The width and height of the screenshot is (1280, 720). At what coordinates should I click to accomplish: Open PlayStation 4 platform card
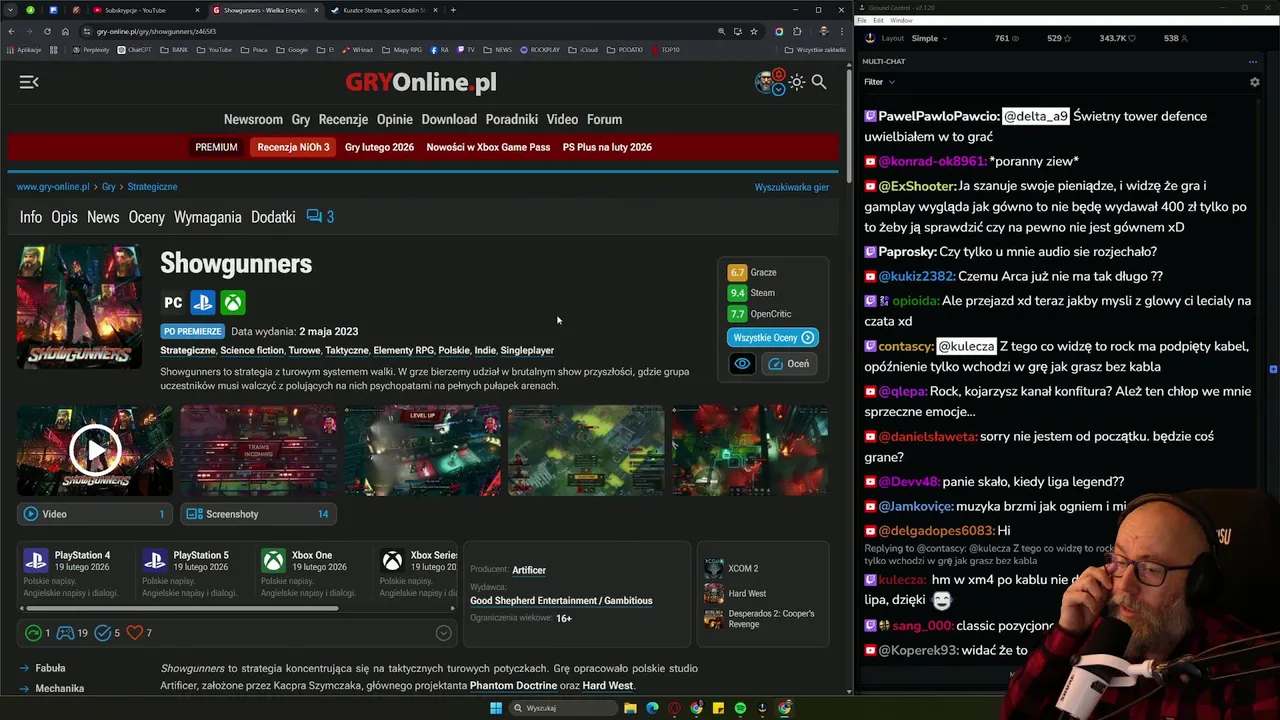tap(77, 575)
